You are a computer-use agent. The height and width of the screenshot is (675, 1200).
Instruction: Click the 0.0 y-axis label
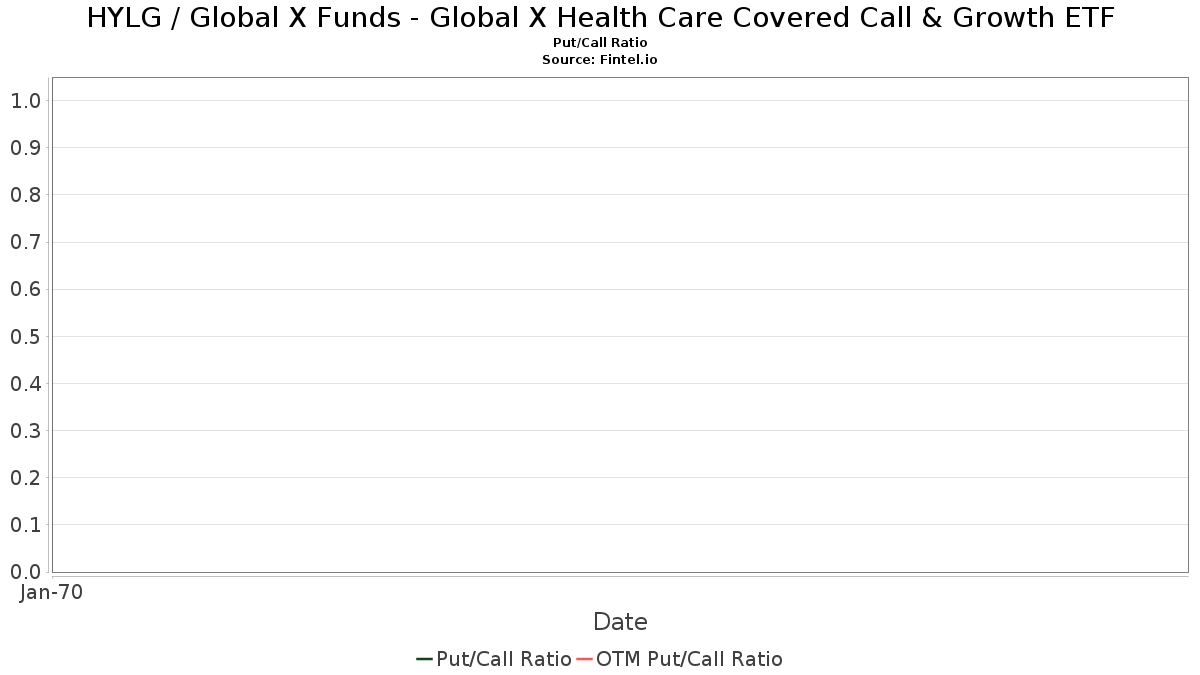tap(25, 572)
